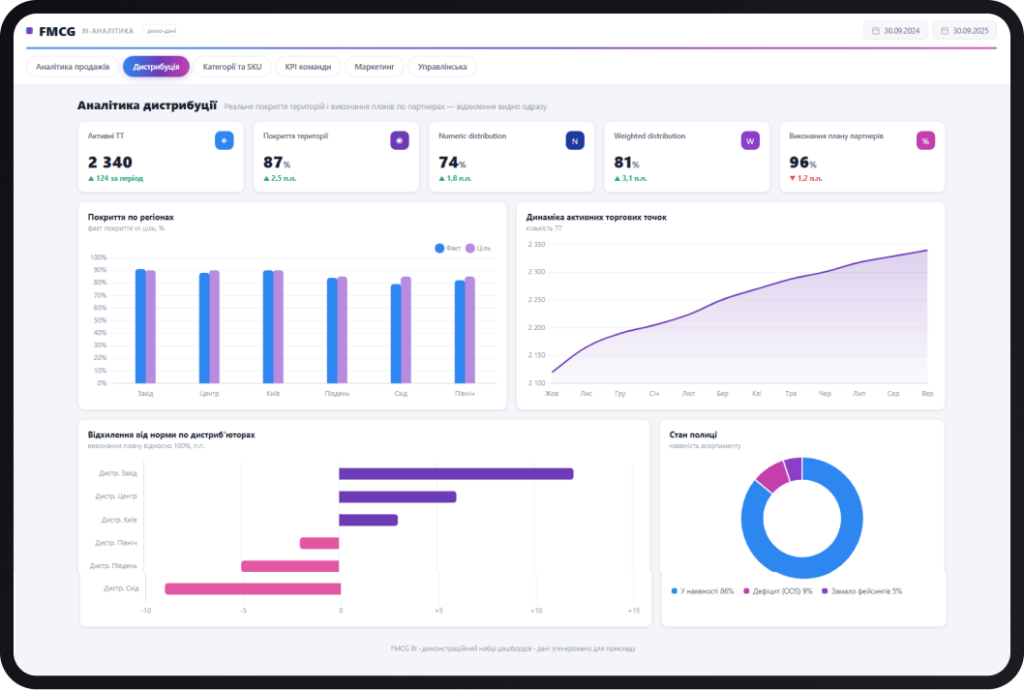Open the KPI команди tab
1024x690 pixels.
tap(308, 67)
